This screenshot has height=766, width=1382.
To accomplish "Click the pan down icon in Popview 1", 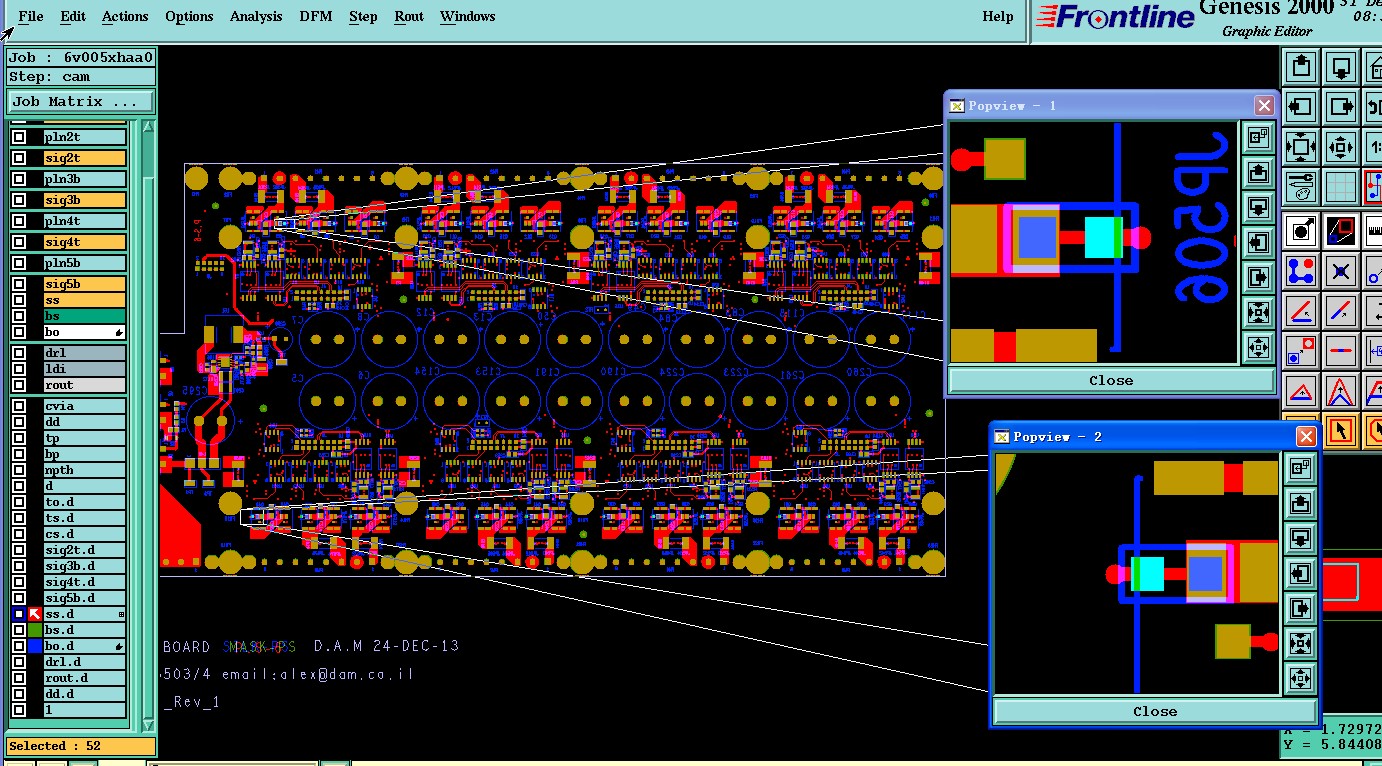I will (1258, 207).
